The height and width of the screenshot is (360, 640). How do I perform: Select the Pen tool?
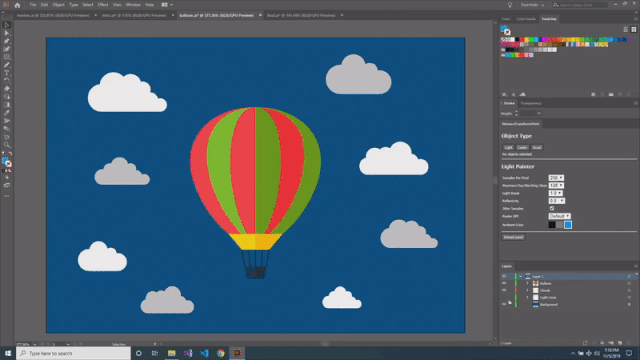(7, 41)
